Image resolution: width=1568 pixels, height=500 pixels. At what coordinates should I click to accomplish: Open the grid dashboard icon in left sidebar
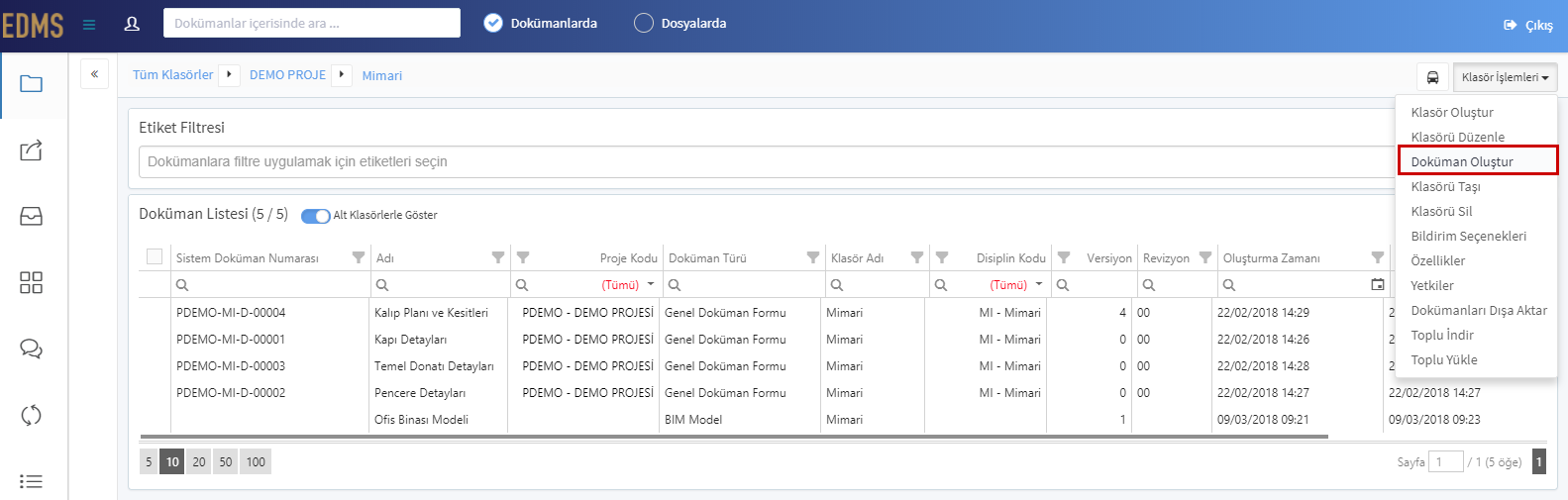pyautogui.click(x=32, y=283)
